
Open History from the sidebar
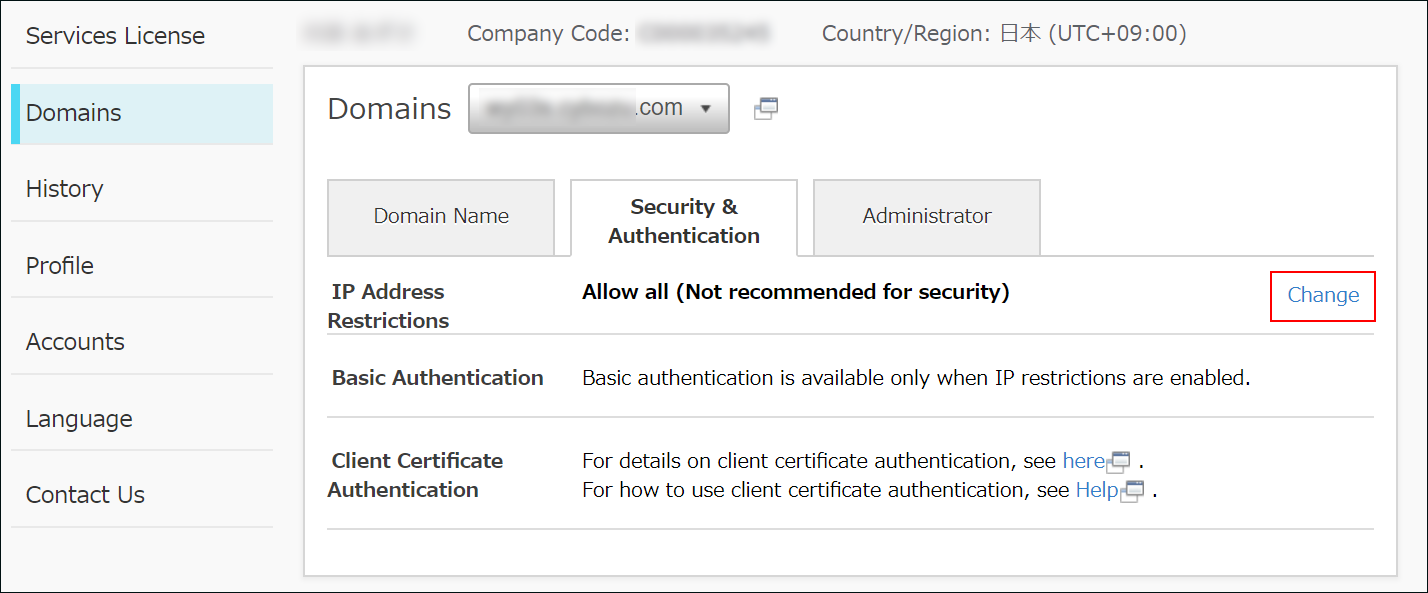(65, 189)
